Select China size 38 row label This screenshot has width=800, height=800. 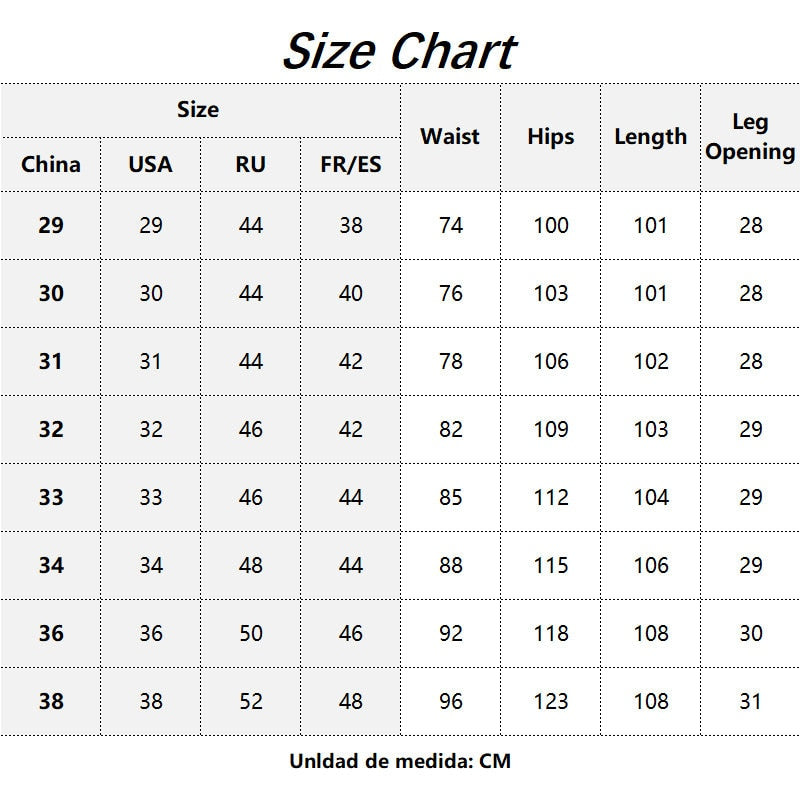[x=51, y=702]
